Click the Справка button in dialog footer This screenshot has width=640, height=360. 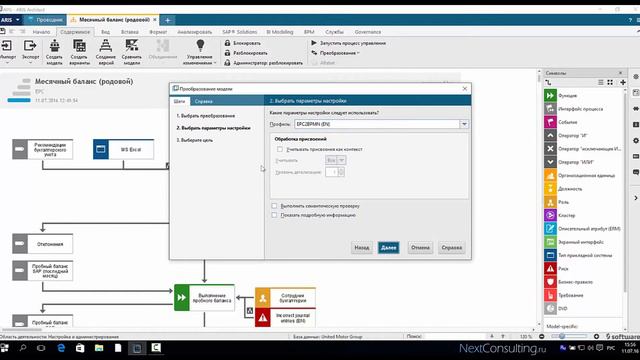tap(451, 248)
